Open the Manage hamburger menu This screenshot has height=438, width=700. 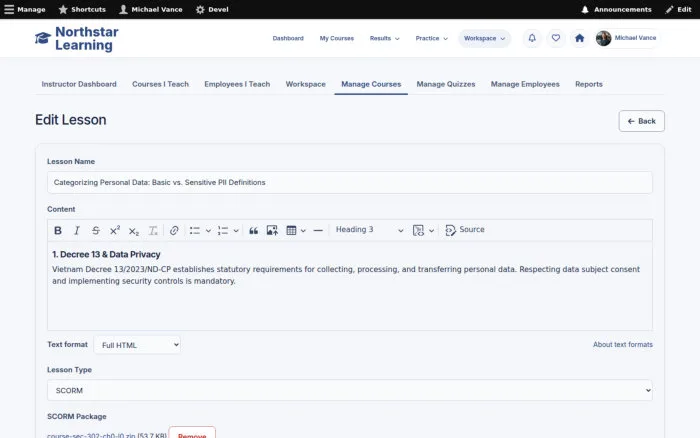[x=25, y=9]
